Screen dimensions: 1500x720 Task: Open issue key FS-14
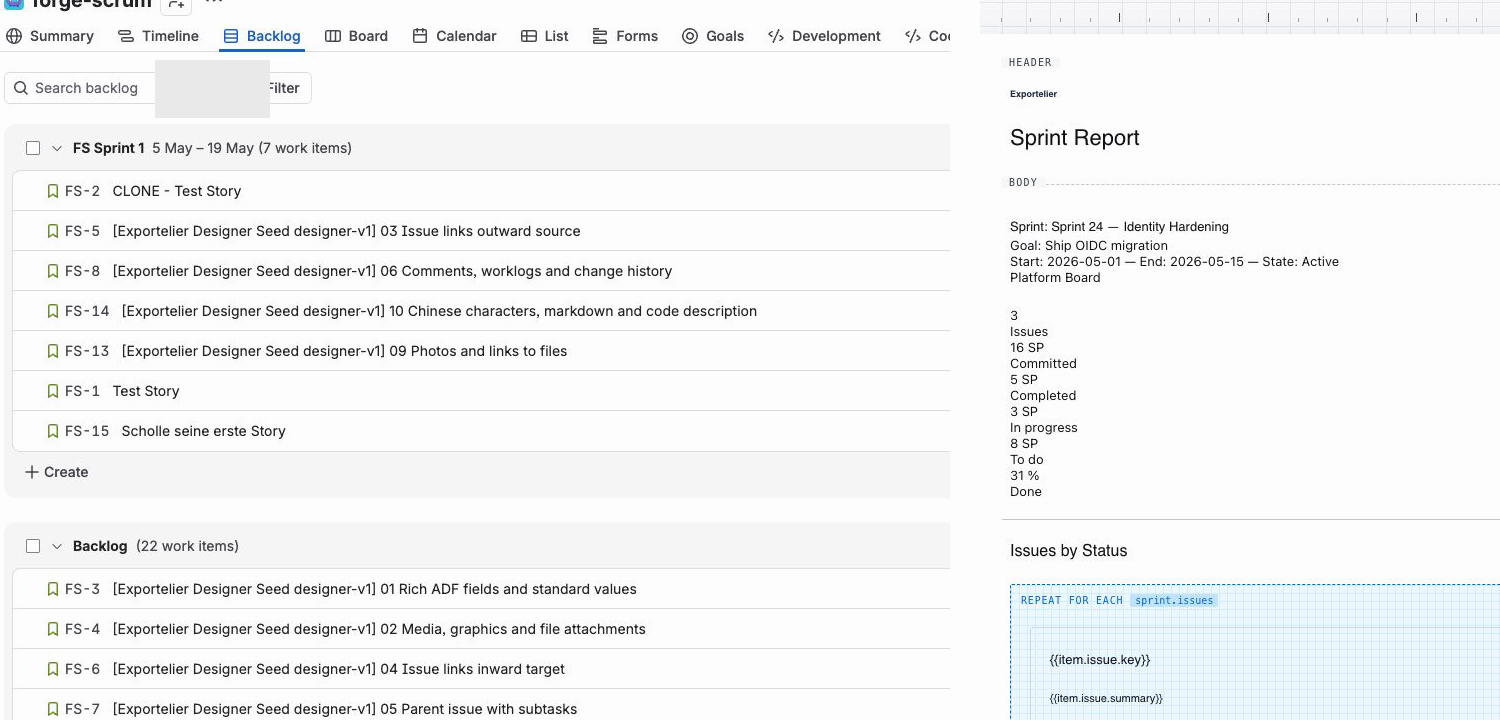pos(87,311)
